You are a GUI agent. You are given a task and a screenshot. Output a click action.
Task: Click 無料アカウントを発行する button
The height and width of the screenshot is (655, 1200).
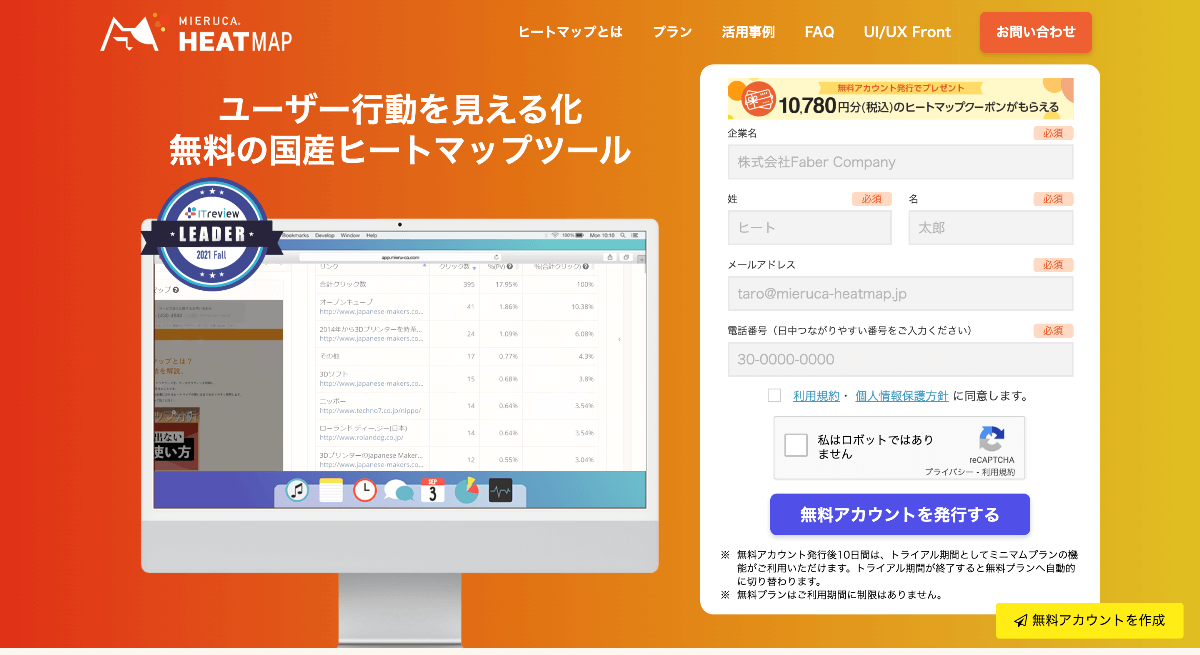900,515
